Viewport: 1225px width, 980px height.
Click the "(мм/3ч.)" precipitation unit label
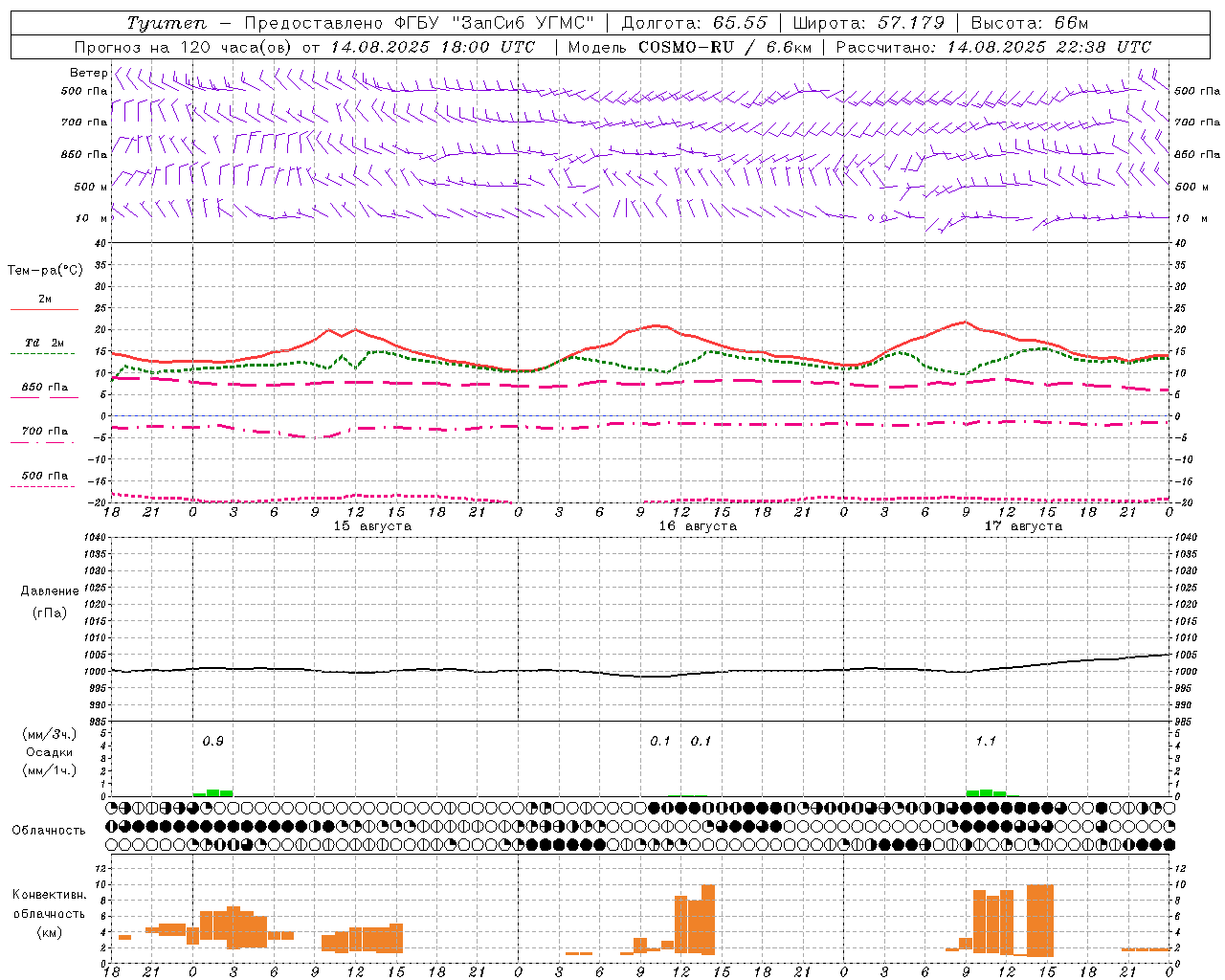click(51, 734)
